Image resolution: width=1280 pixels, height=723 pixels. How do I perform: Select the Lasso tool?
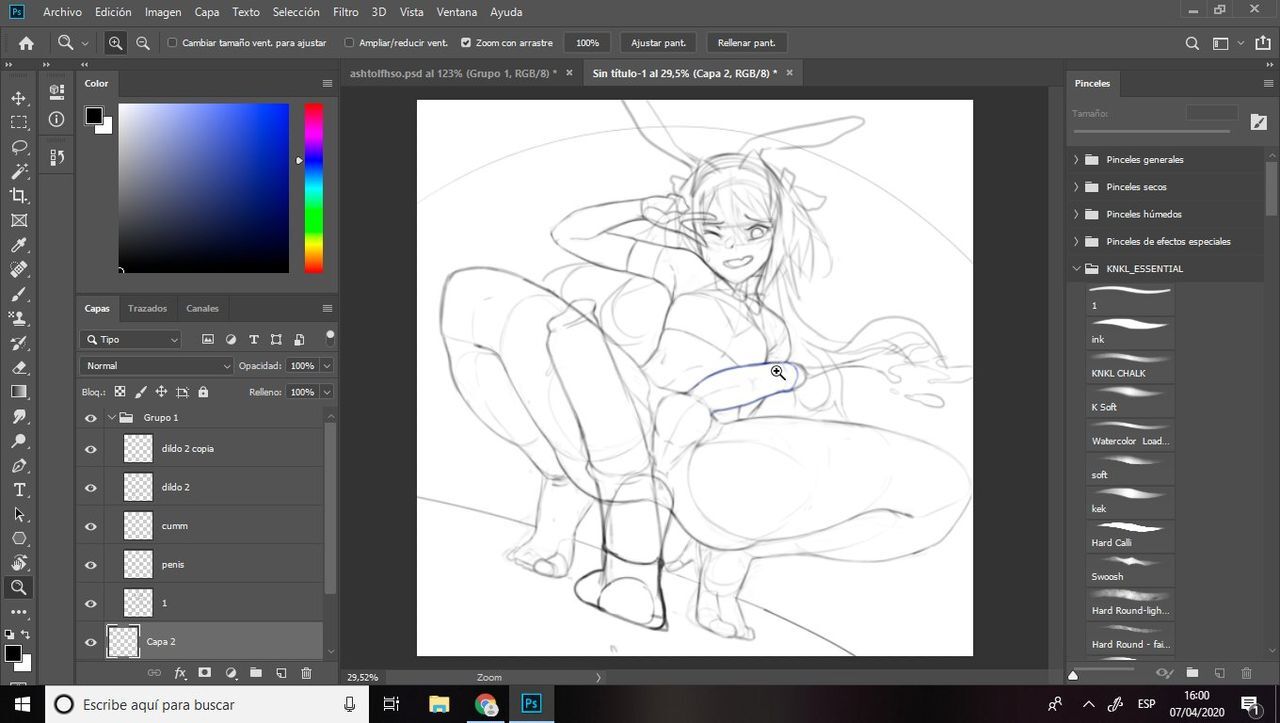[x=19, y=147]
